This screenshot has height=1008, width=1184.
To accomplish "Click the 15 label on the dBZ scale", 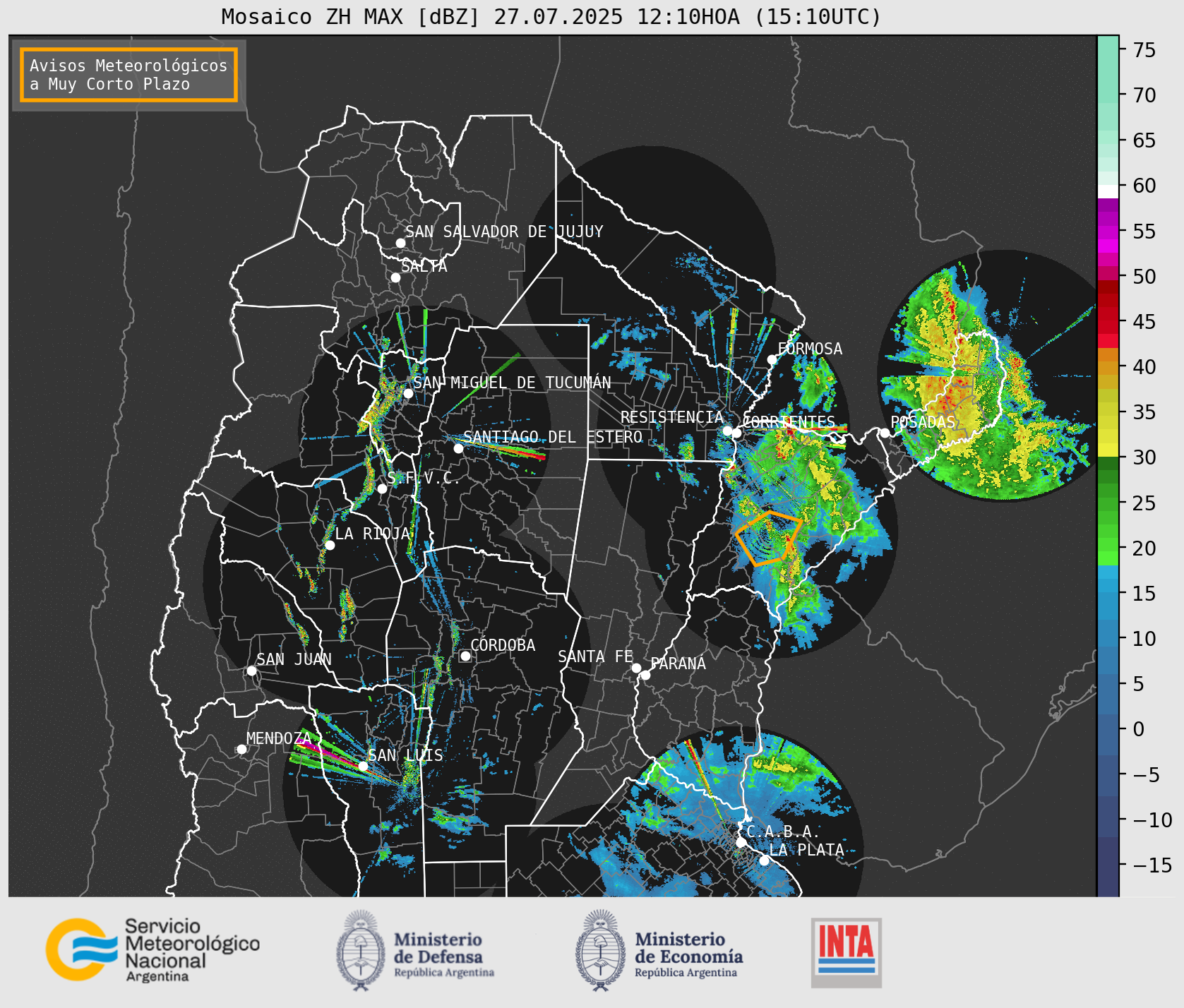I will [x=1144, y=593].
